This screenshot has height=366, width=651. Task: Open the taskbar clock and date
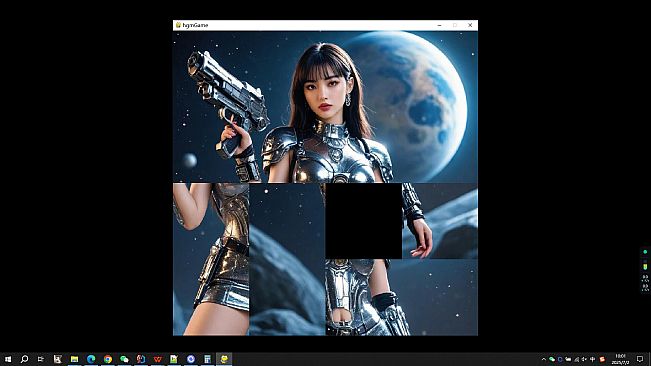[x=621, y=359]
